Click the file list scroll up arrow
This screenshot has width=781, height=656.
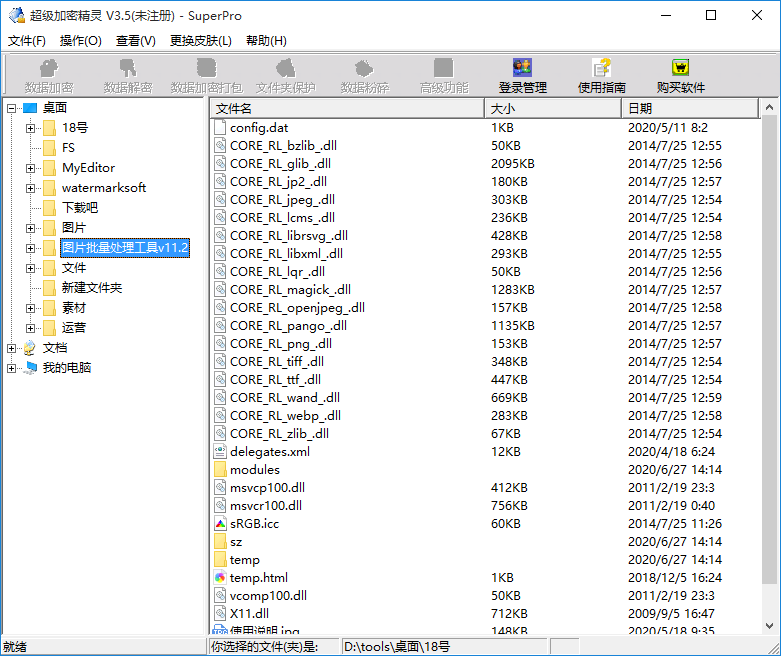tap(769, 107)
